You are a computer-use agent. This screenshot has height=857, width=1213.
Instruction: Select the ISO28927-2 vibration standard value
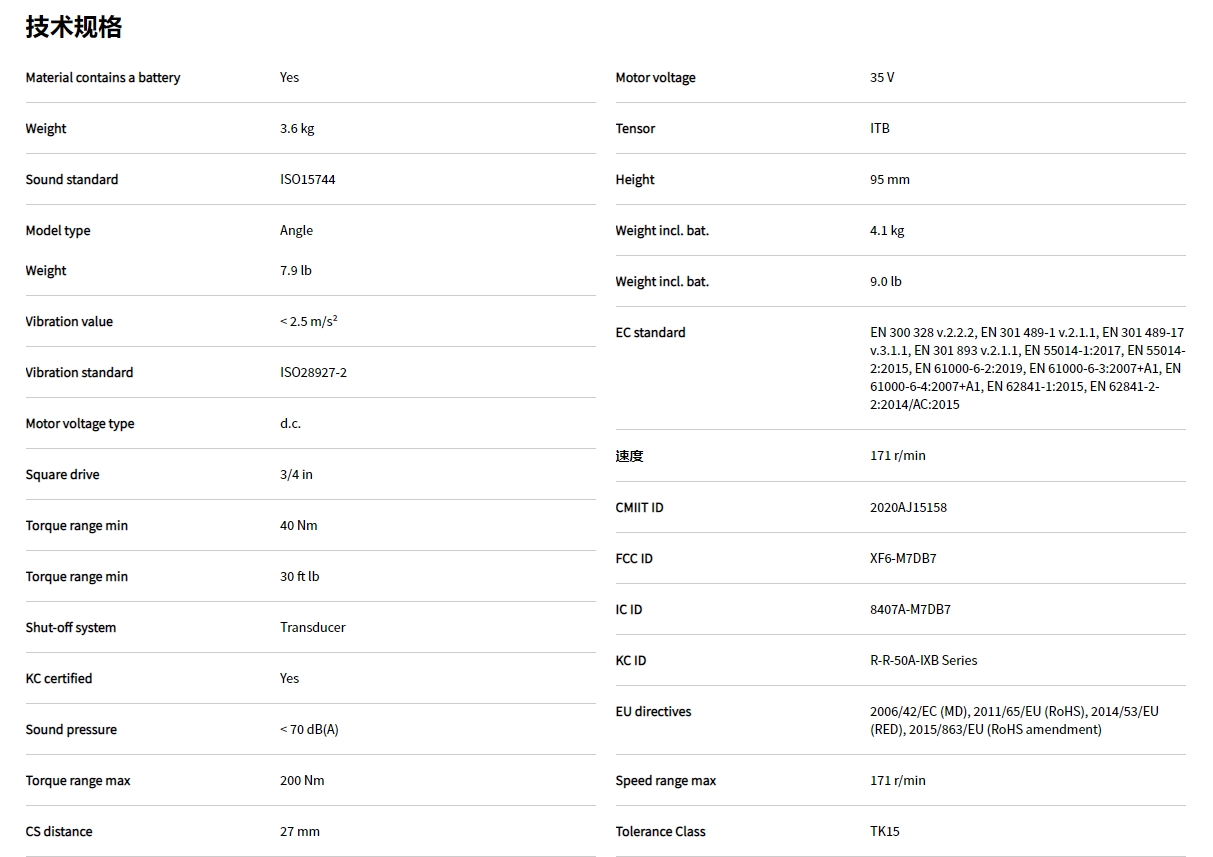313,373
